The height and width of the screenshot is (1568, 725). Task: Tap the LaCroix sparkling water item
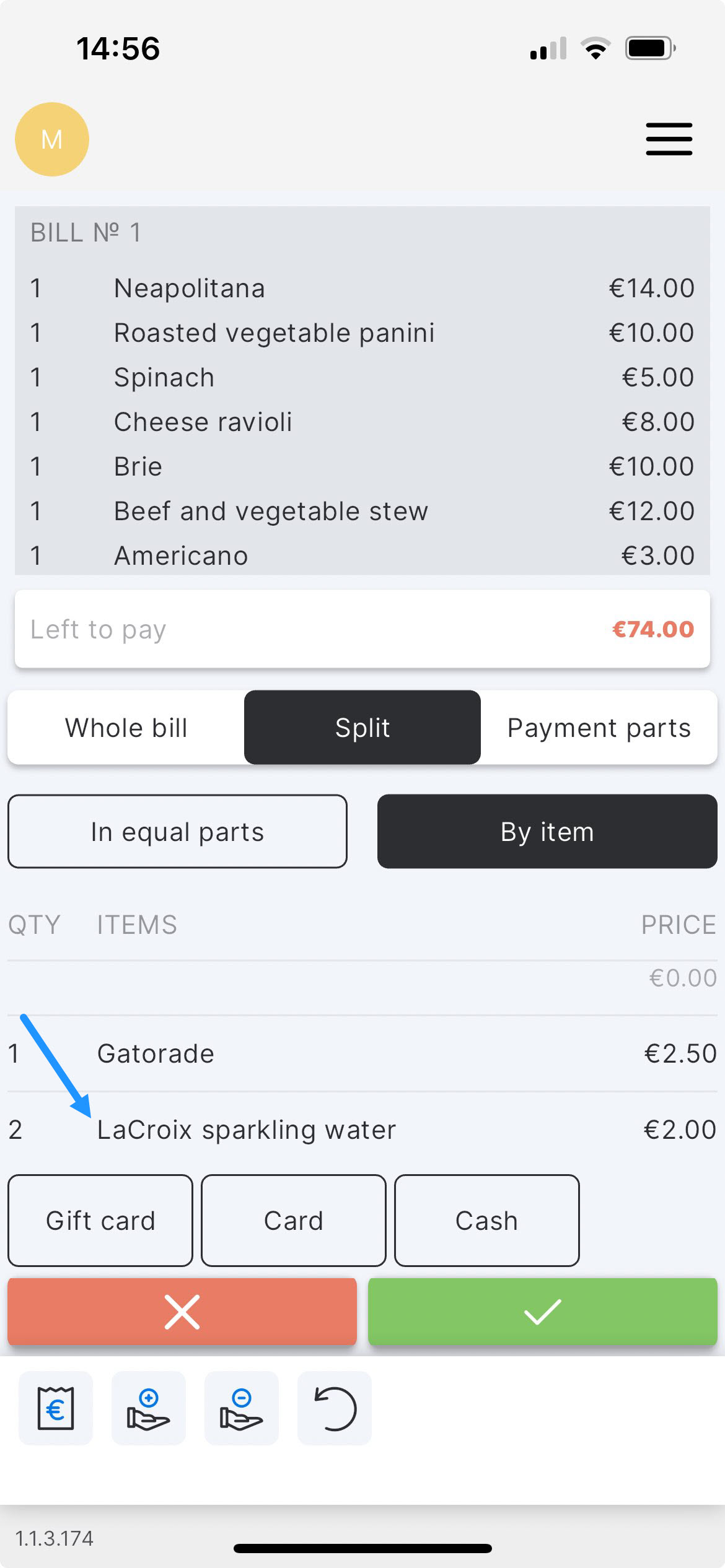362,1130
